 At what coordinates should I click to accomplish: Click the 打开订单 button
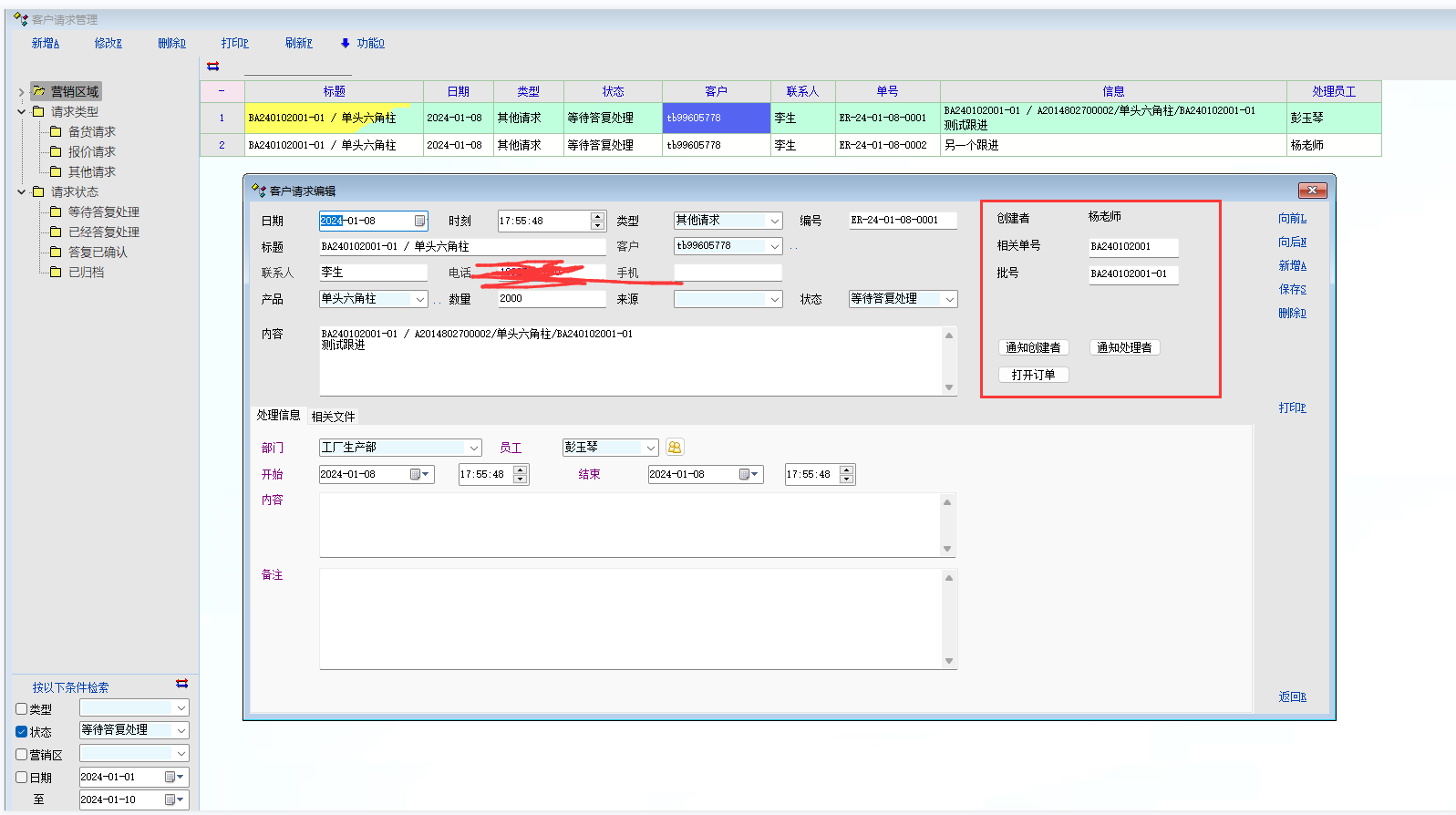[x=1033, y=375]
